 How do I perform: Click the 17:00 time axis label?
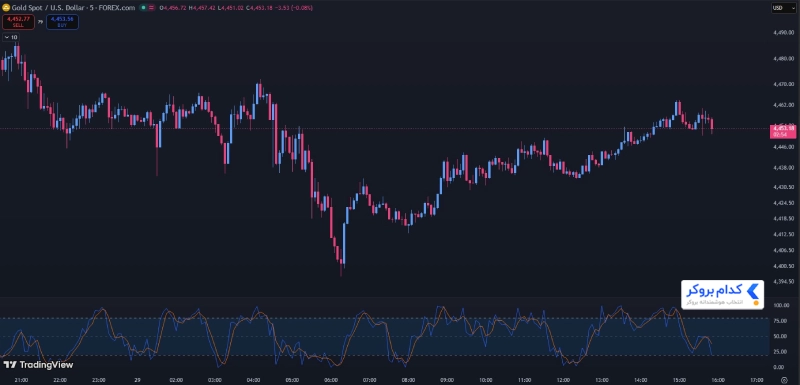pos(757,380)
